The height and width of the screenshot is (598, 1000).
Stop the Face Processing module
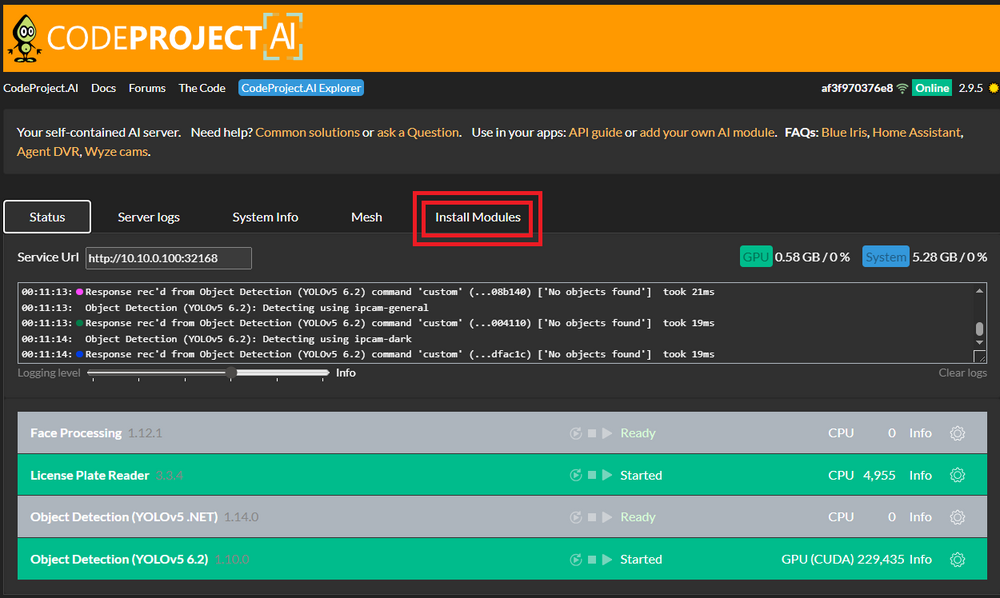pos(592,434)
